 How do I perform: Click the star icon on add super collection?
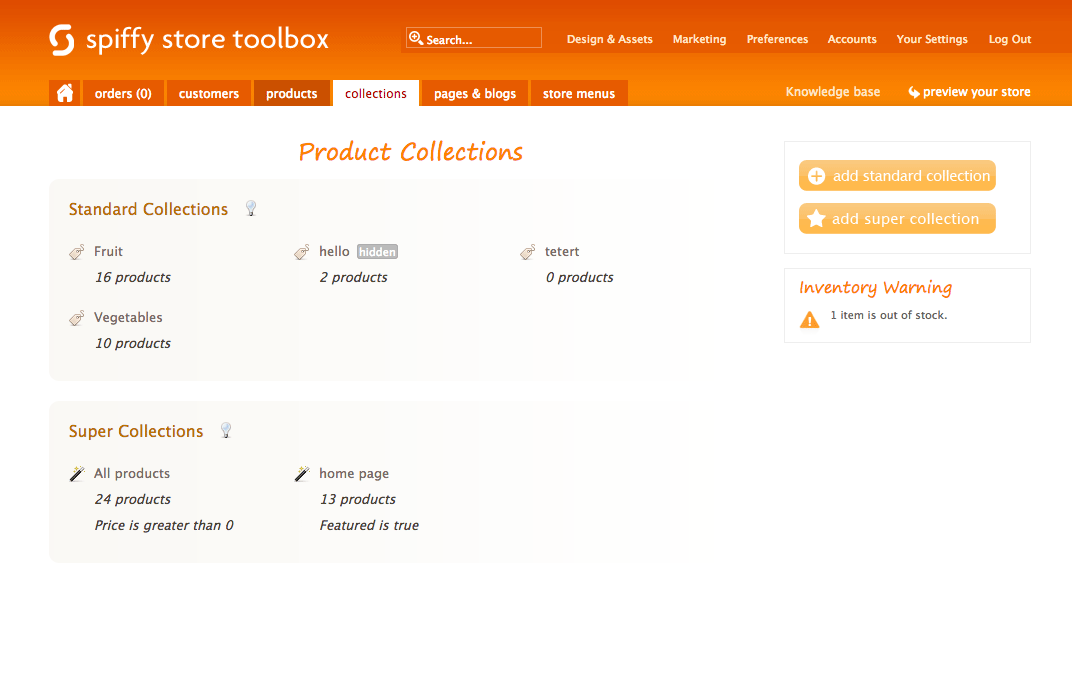(x=816, y=219)
